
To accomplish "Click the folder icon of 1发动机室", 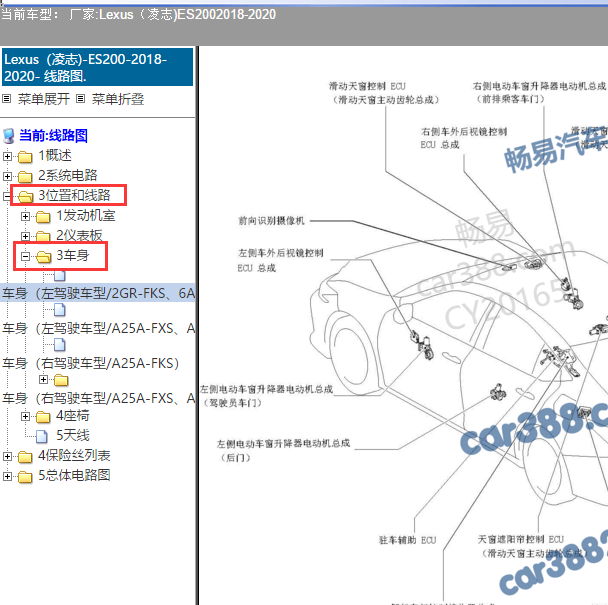I will (x=43, y=217).
